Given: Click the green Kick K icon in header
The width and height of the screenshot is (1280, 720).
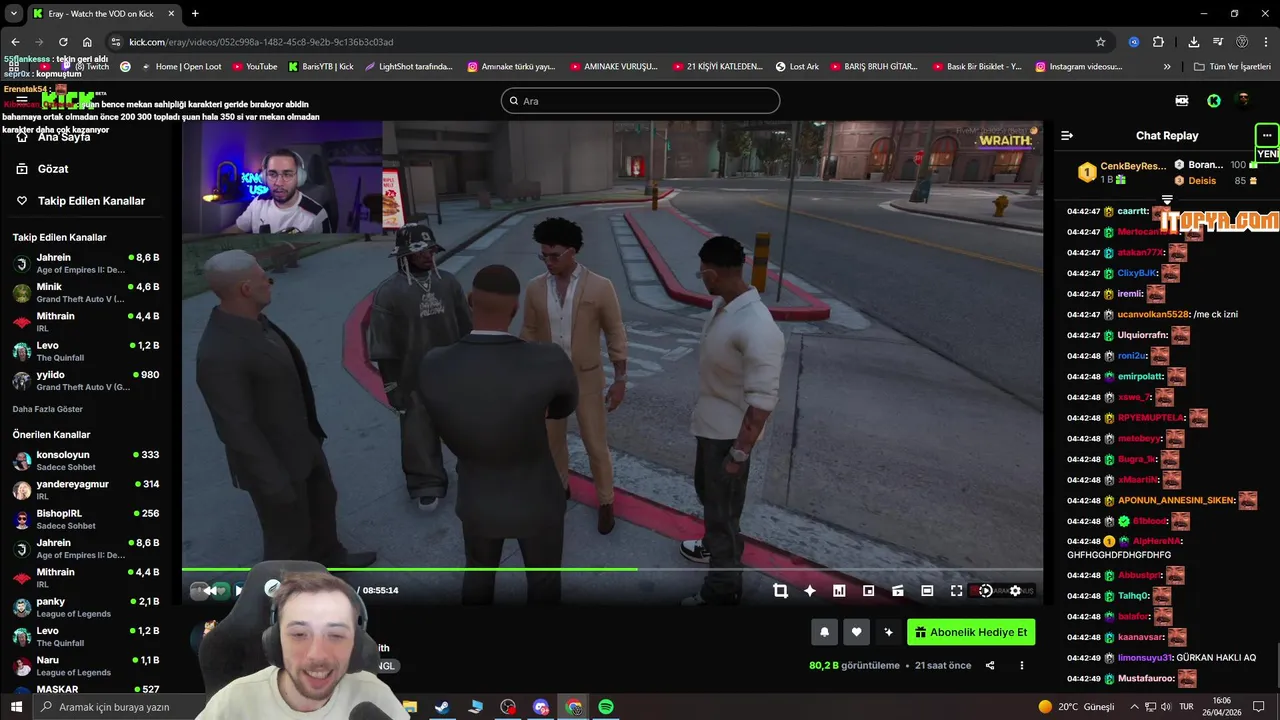Looking at the screenshot, I should [1213, 101].
